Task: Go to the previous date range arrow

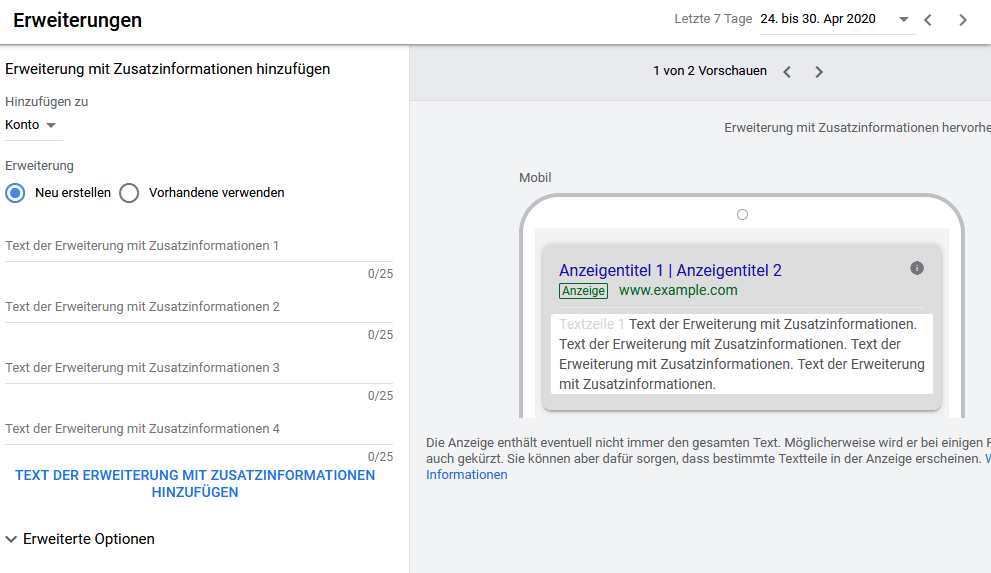Action: pyautogui.click(x=928, y=20)
